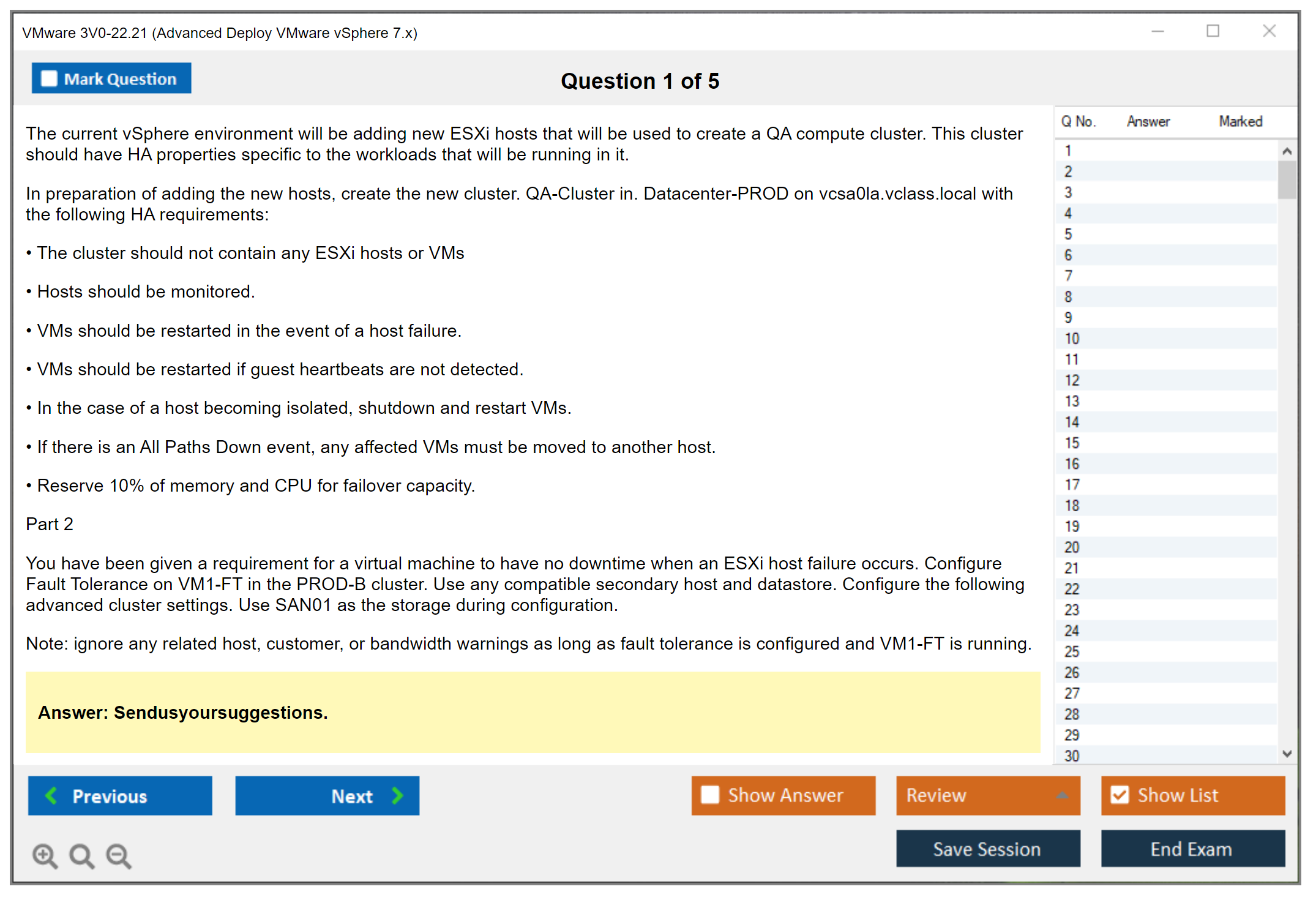The width and height of the screenshot is (1316, 900).
Task: Click the reset zoom magnifier icon
Action: click(81, 855)
